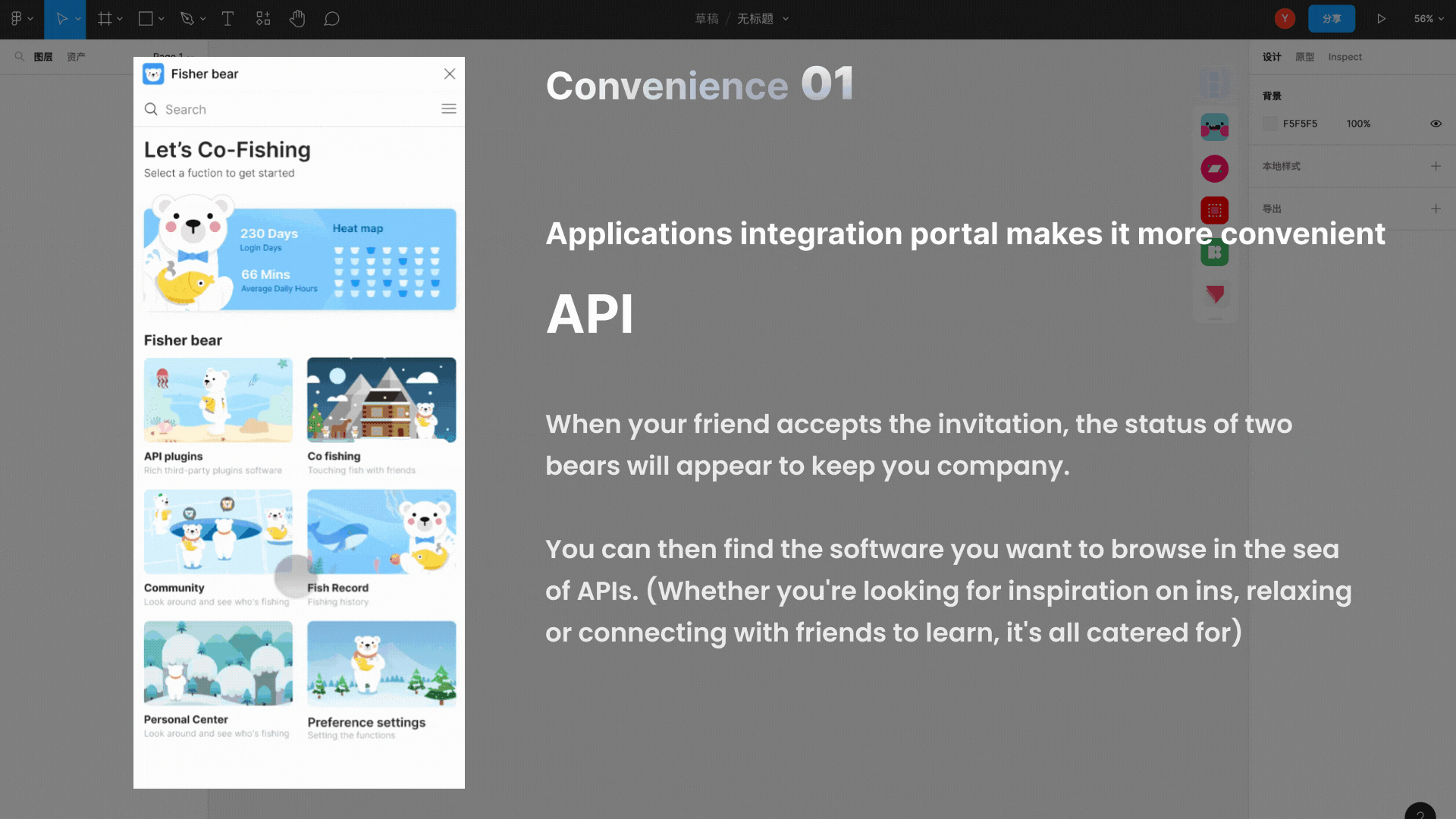
Task: Switch to the Inspect tab
Action: coord(1345,57)
